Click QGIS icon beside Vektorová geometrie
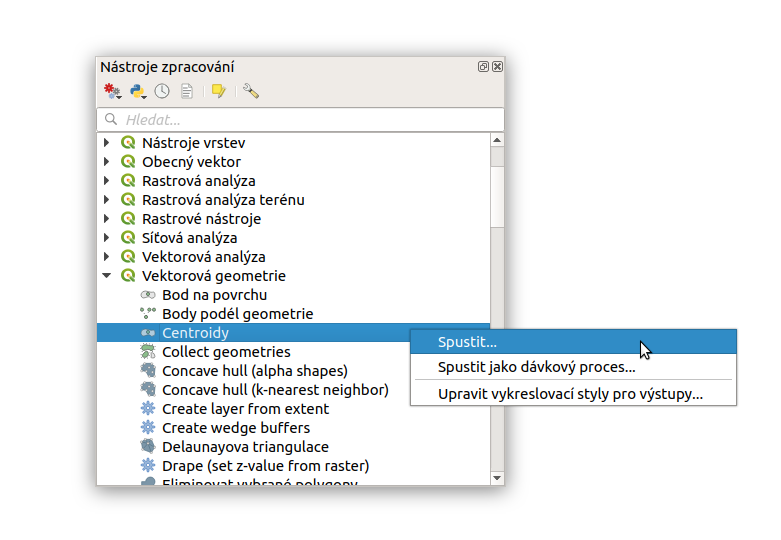This screenshot has height=540, width=781. 128,275
